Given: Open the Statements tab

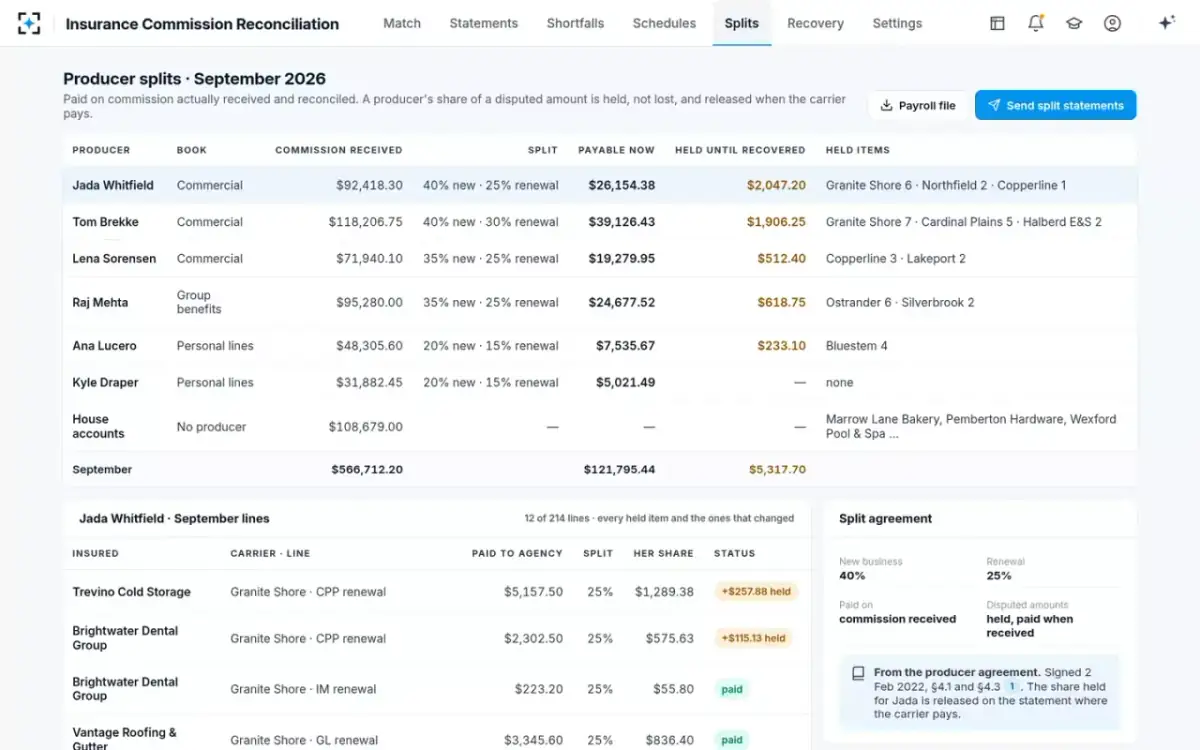Looking at the screenshot, I should click(484, 23).
